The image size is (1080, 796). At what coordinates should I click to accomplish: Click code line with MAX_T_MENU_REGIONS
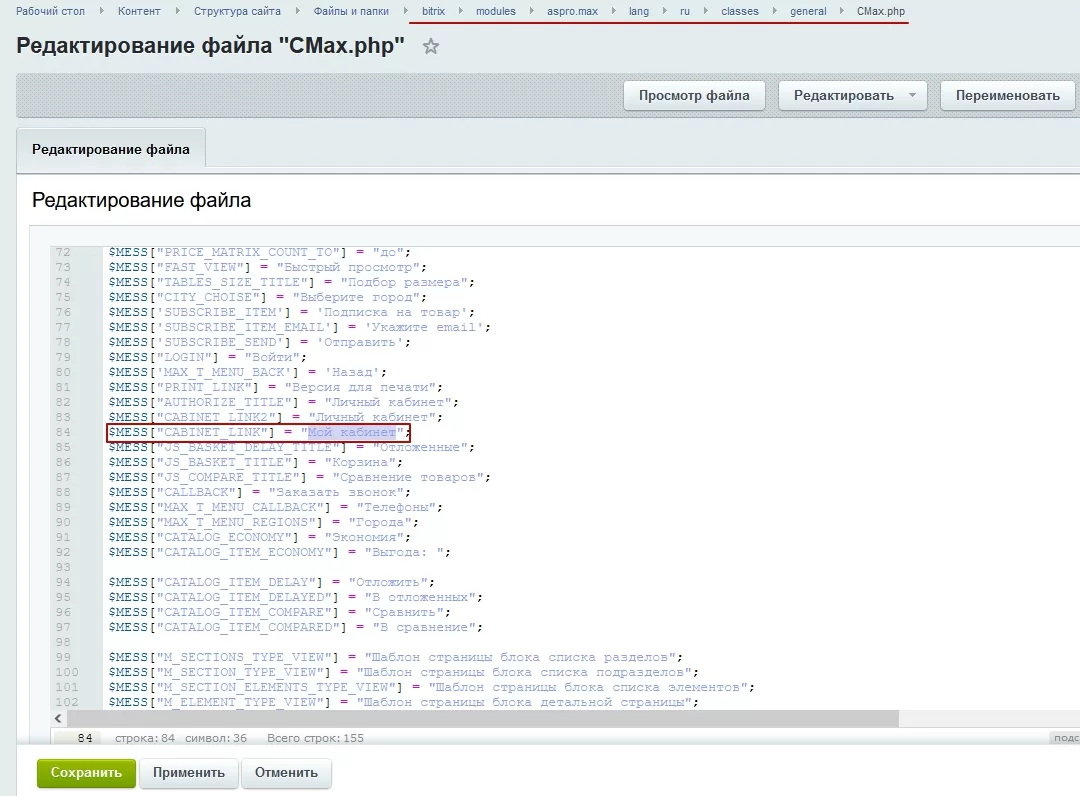263,523
